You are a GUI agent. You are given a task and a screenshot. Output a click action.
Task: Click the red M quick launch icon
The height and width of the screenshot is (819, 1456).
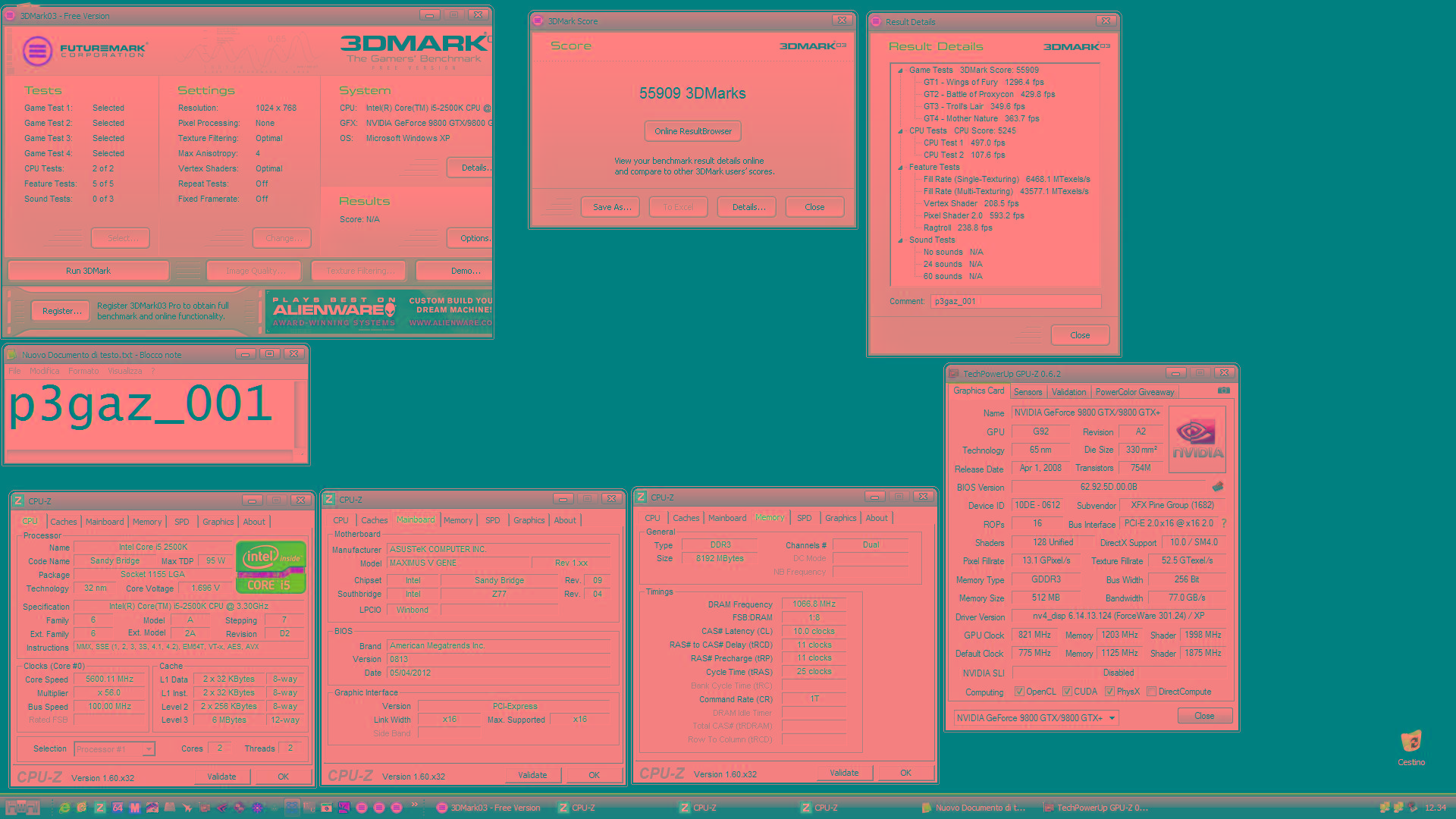tap(135, 808)
